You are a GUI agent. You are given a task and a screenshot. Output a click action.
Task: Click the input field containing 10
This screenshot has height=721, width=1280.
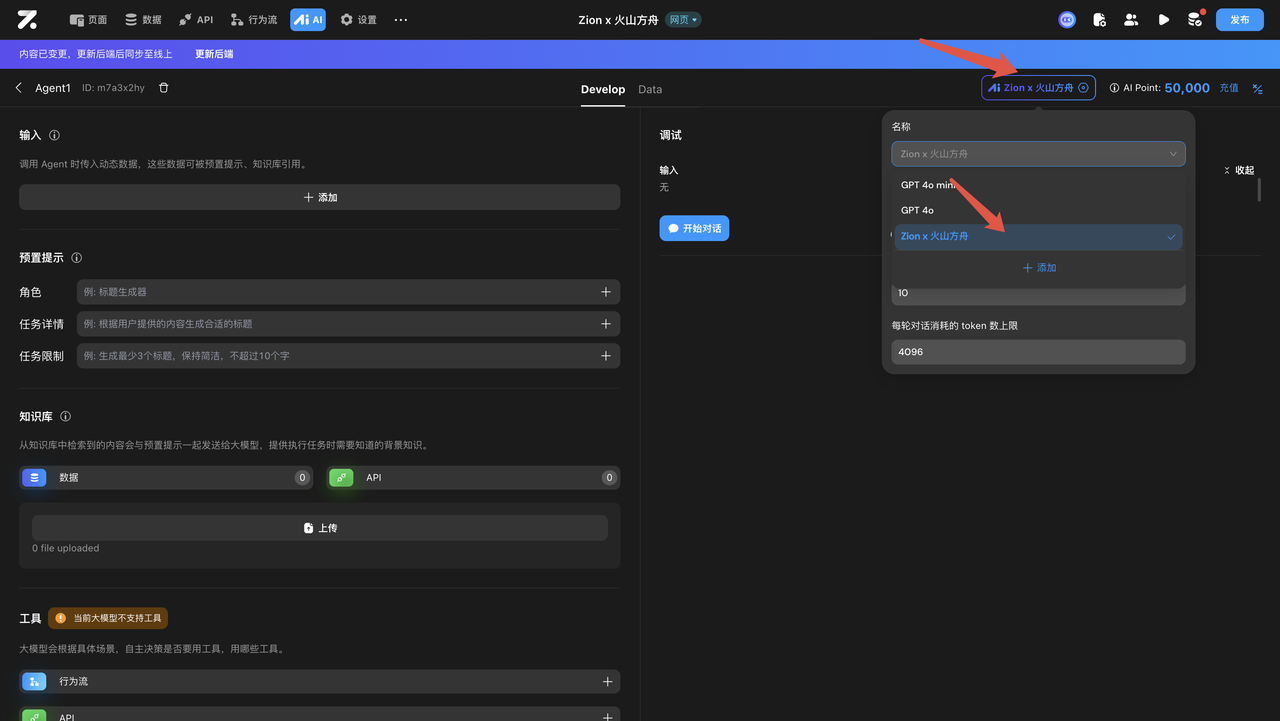(x=1038, y=294)
